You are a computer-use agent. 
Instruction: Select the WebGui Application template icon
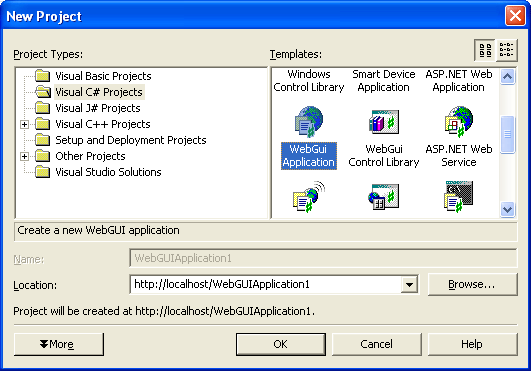309,122
